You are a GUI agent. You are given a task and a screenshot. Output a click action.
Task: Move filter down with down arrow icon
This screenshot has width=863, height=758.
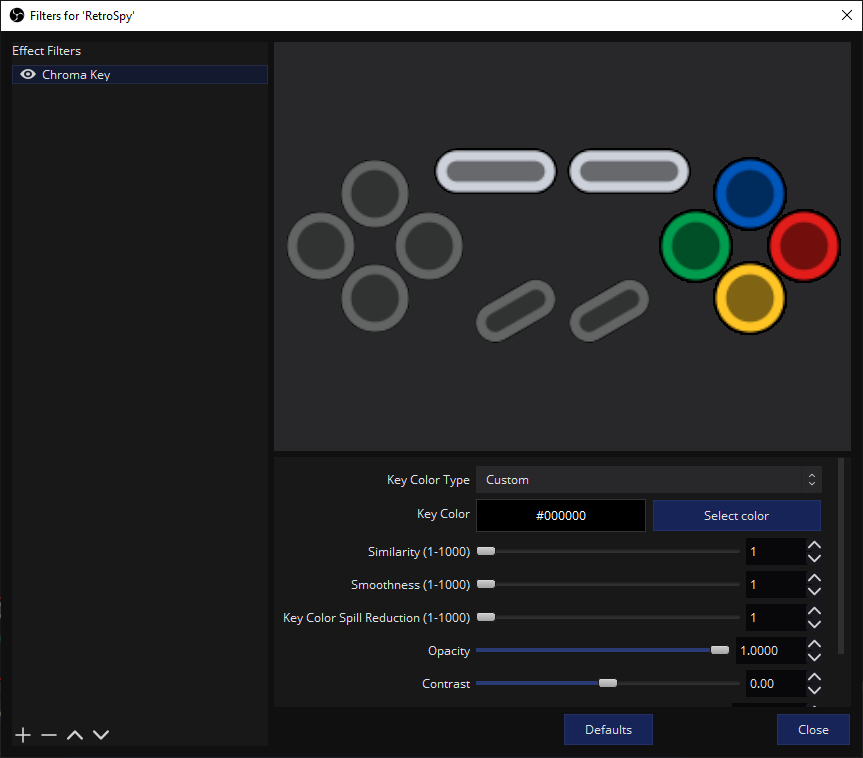click(x=101, y=735)
